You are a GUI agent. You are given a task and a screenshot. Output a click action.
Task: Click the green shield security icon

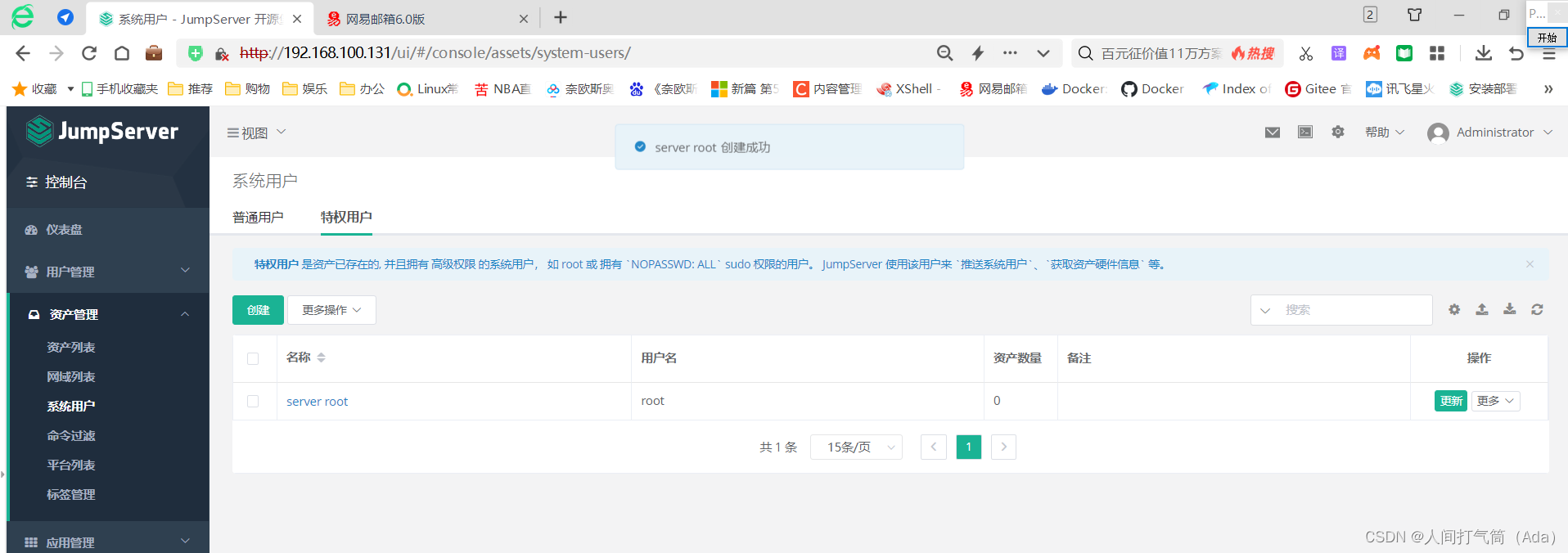tap(195, 53)
